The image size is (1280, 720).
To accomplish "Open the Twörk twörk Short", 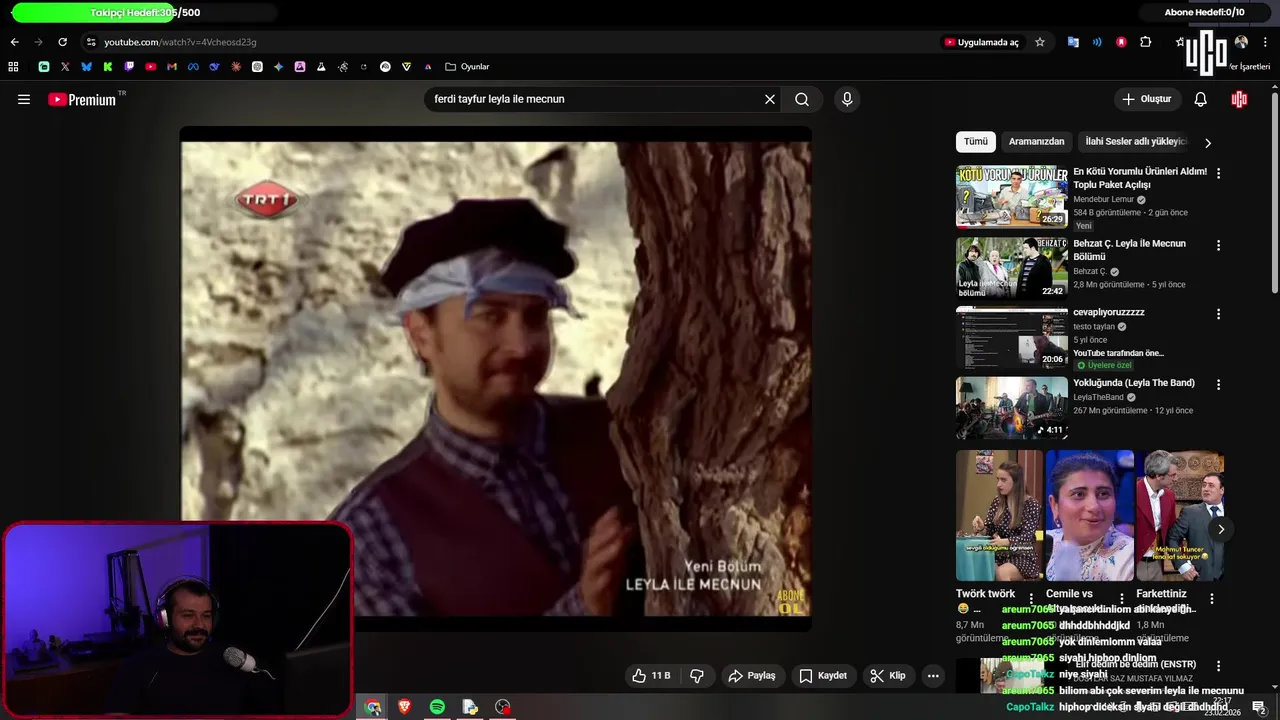I will point(999,515).
